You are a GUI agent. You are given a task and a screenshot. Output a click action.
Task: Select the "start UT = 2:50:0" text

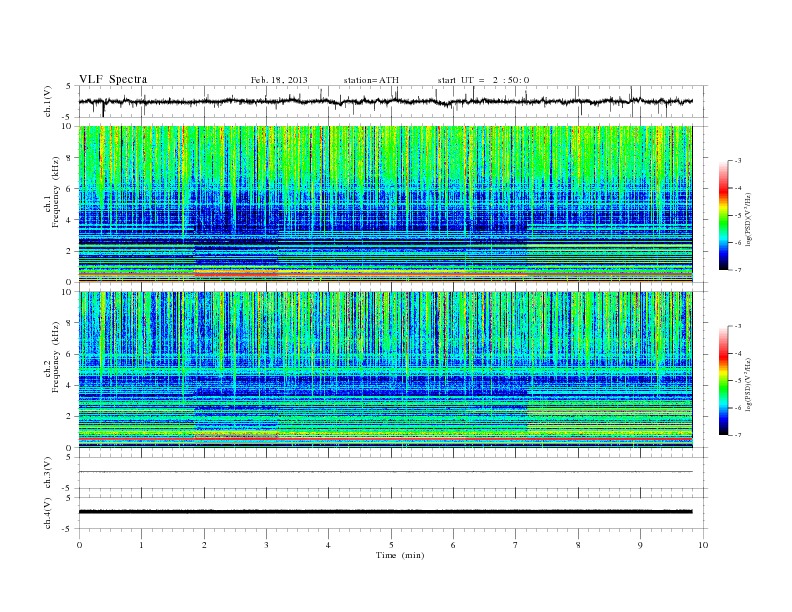483,80
